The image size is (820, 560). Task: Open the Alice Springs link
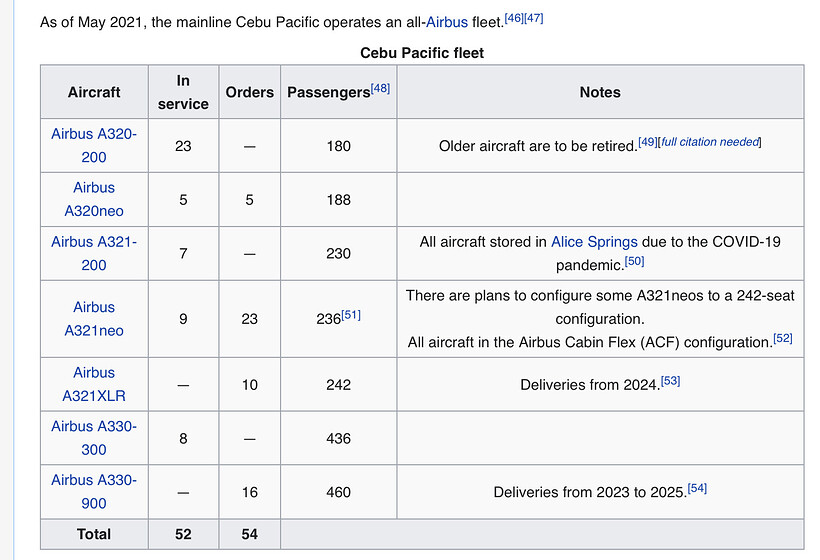[x=594, y=242]
